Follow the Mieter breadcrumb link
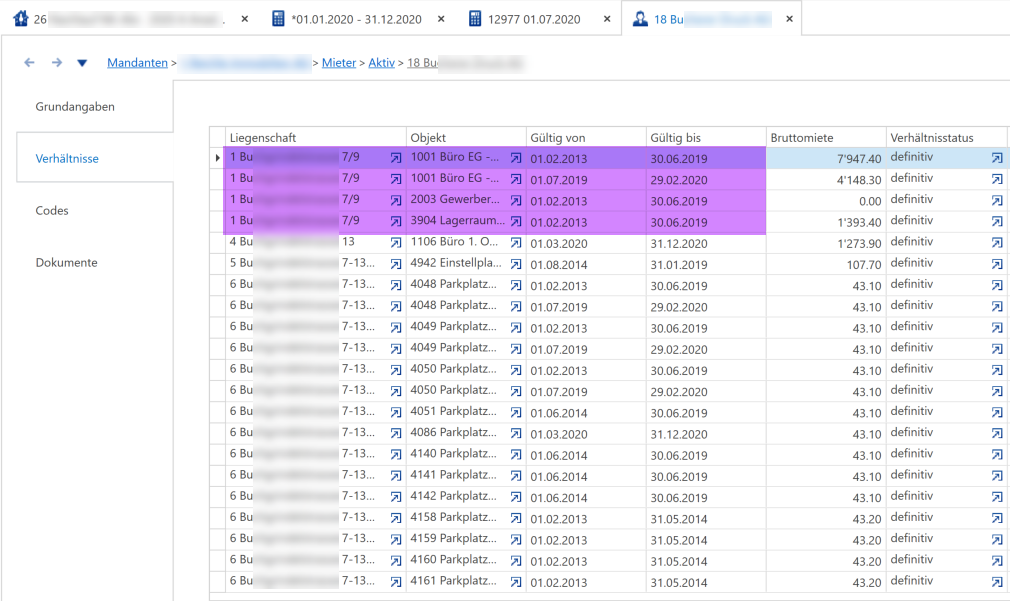The width and height of the screenshot is (1010, 601). (339, 62)
